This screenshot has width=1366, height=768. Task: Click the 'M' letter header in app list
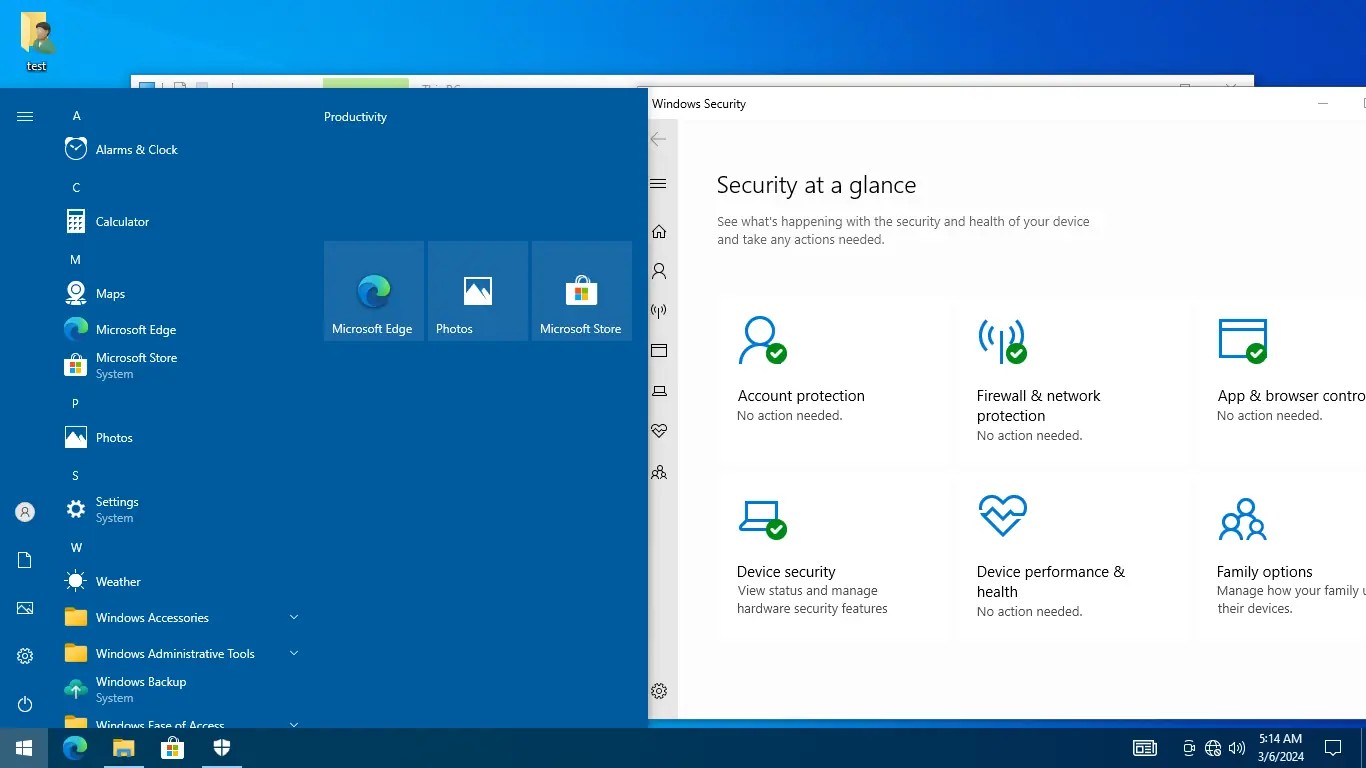click(x=75, y=260)
